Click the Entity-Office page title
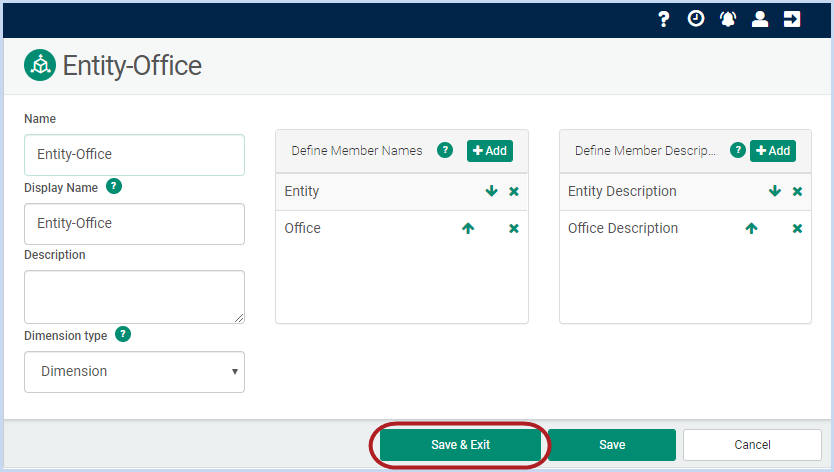 [132, 65]
